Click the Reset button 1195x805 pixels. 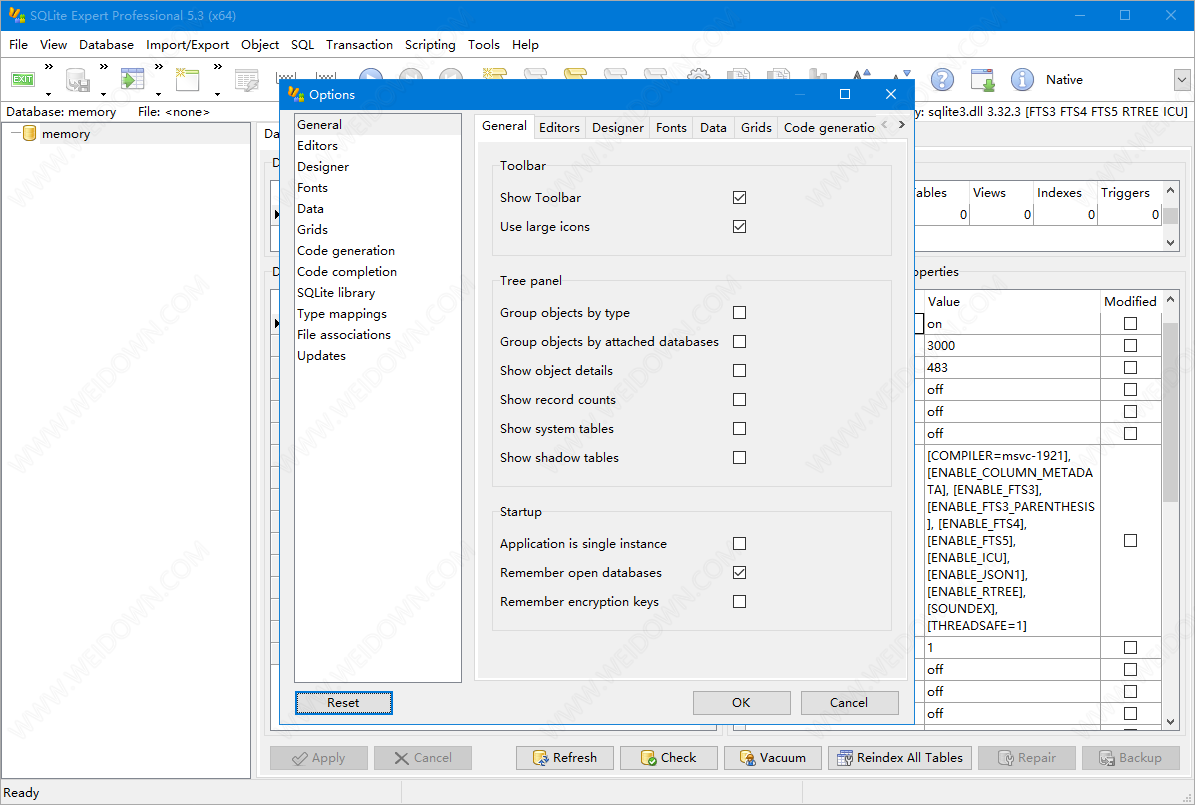[344, 703]
